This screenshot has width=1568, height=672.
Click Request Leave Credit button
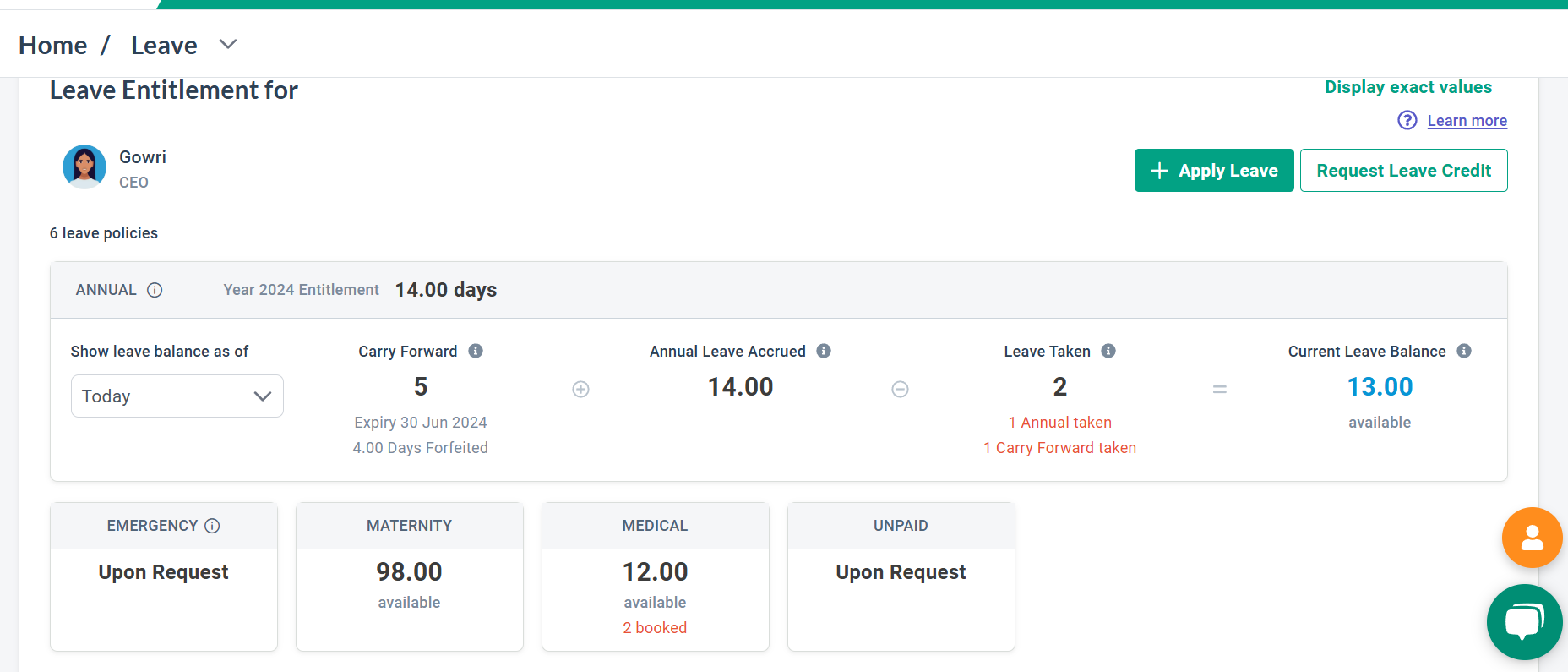pos(1403,171)
